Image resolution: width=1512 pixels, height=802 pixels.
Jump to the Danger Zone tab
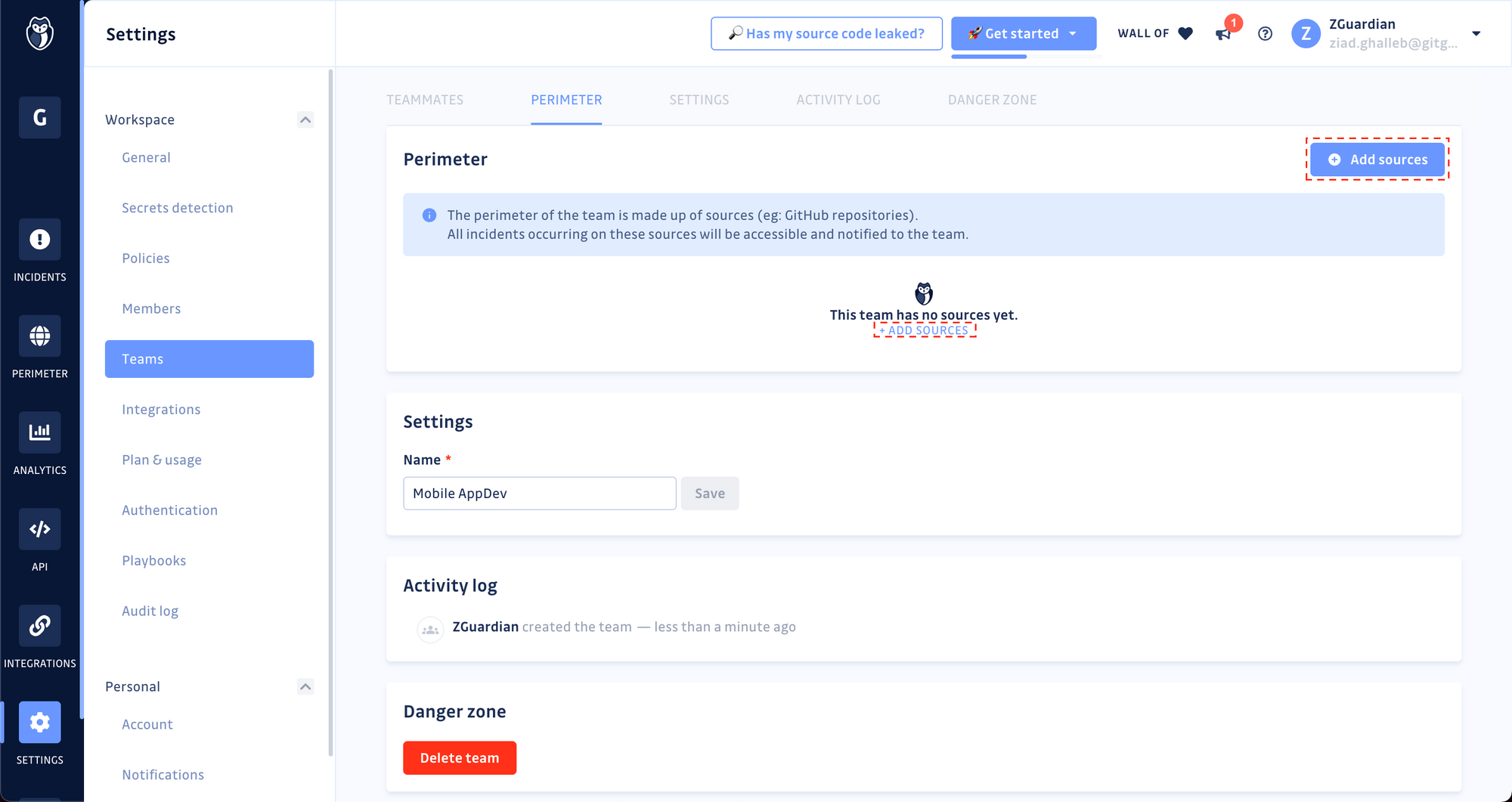[x=993, y=100]
